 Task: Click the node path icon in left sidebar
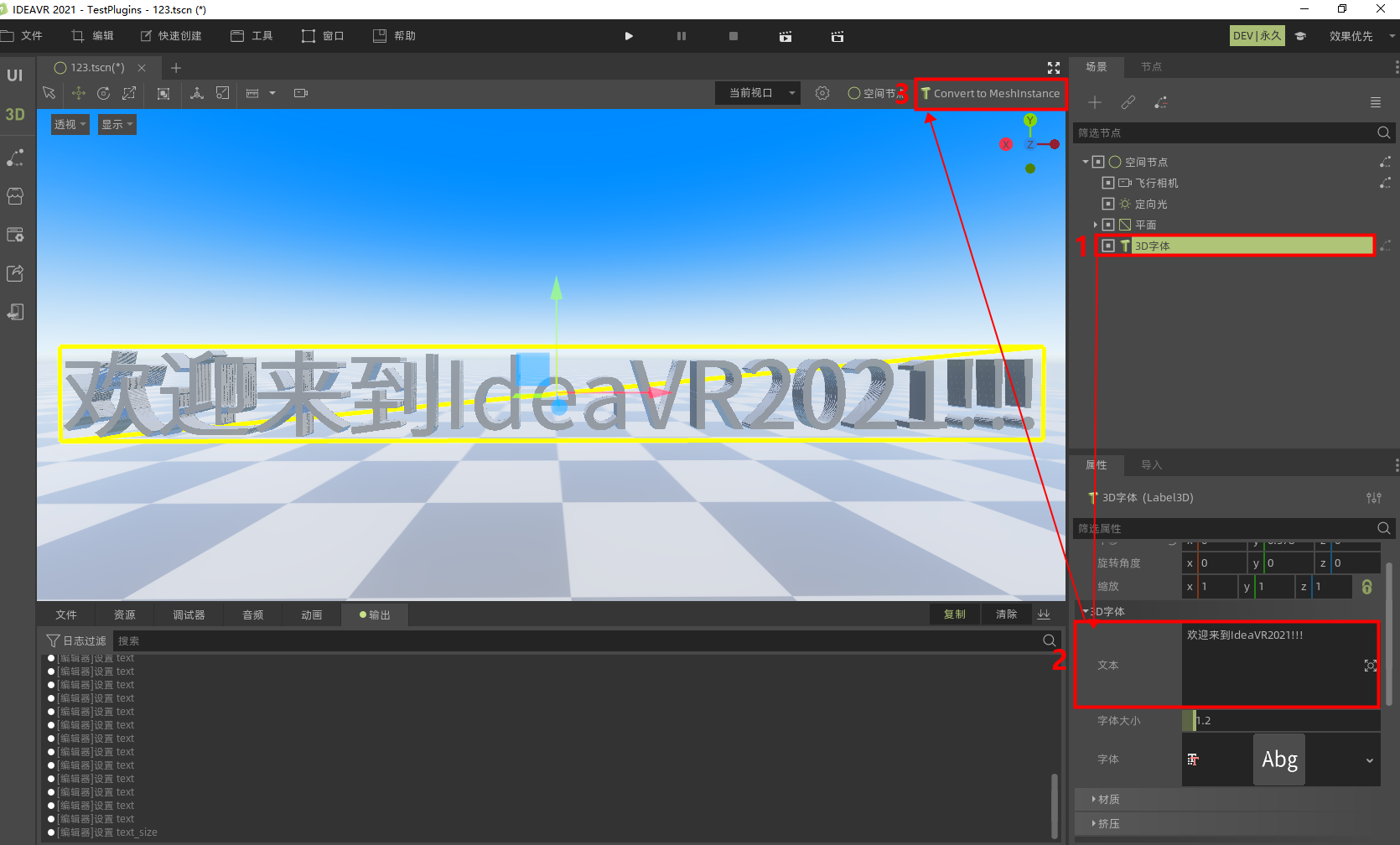15,158
